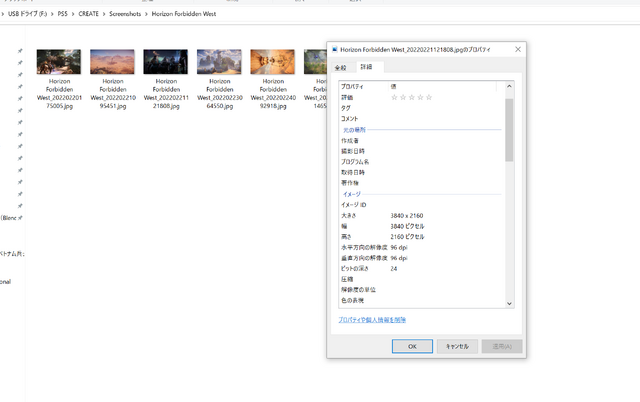The image size is (640, 402).
Task: Switch to the 全般 tab
Action: pos(341,67)
